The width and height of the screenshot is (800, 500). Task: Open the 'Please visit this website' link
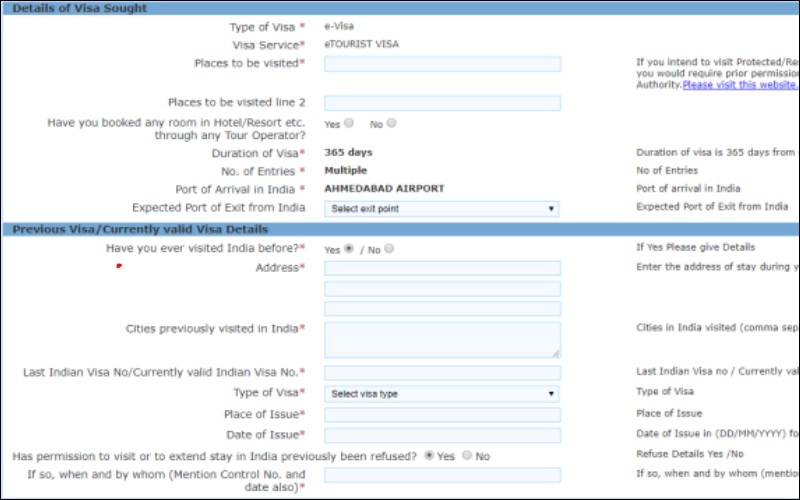click(741, 85)
